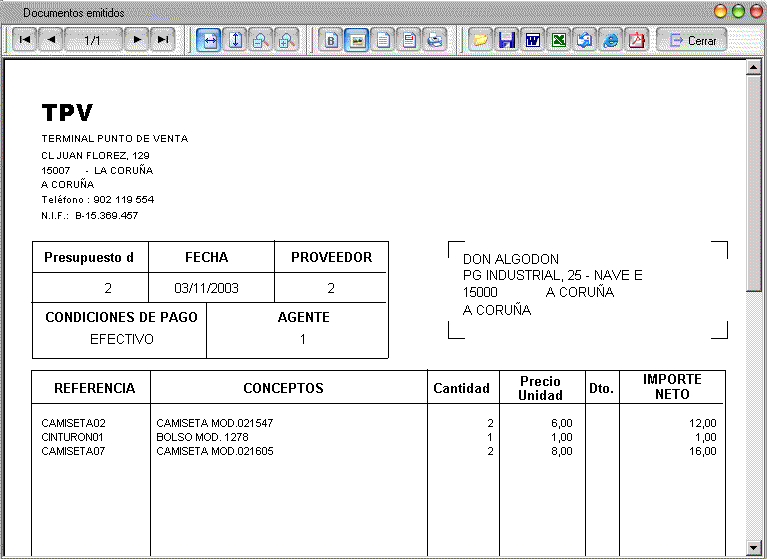Click the toolbar button with letter B
This screenshot has width=767, height=559.
tap(332, 40)
